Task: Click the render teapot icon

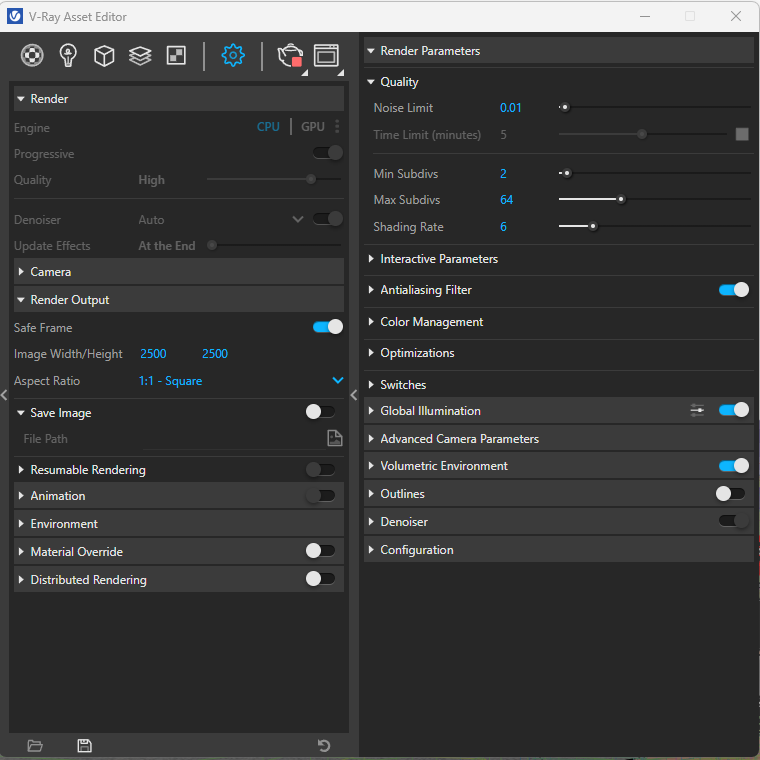Action: point(290,55)
